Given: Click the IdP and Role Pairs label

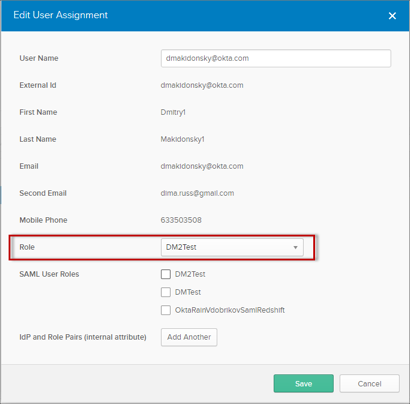Looking at the screenshot, I should tap(83, 337).
